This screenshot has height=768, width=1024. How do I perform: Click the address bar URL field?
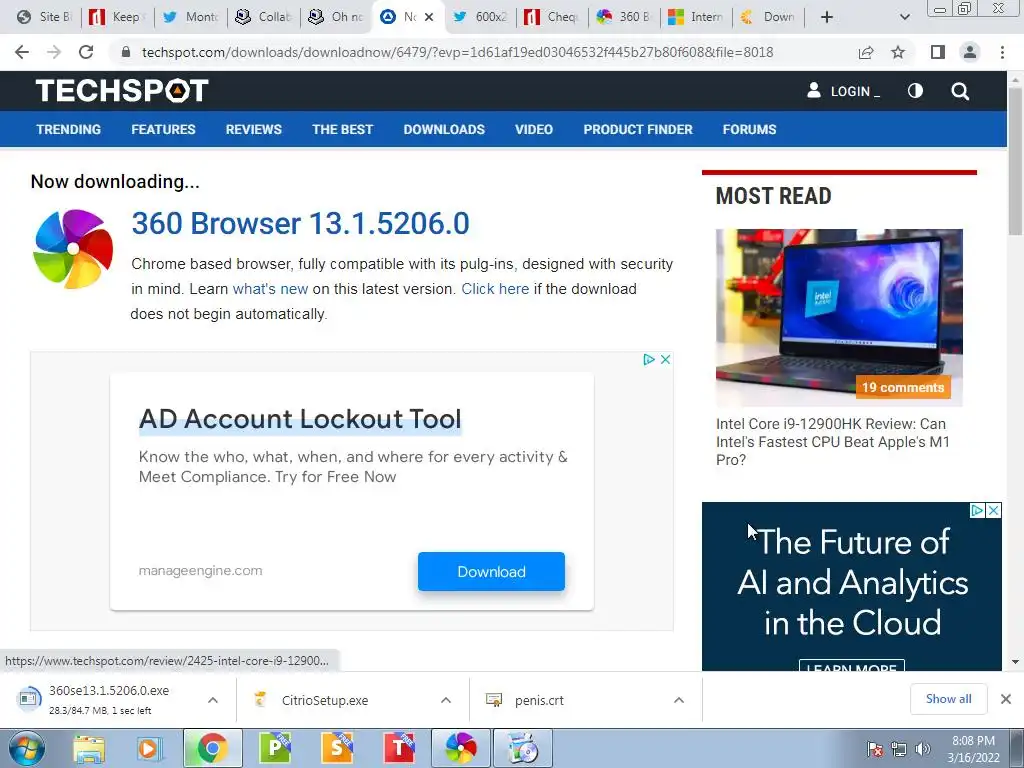457,52
